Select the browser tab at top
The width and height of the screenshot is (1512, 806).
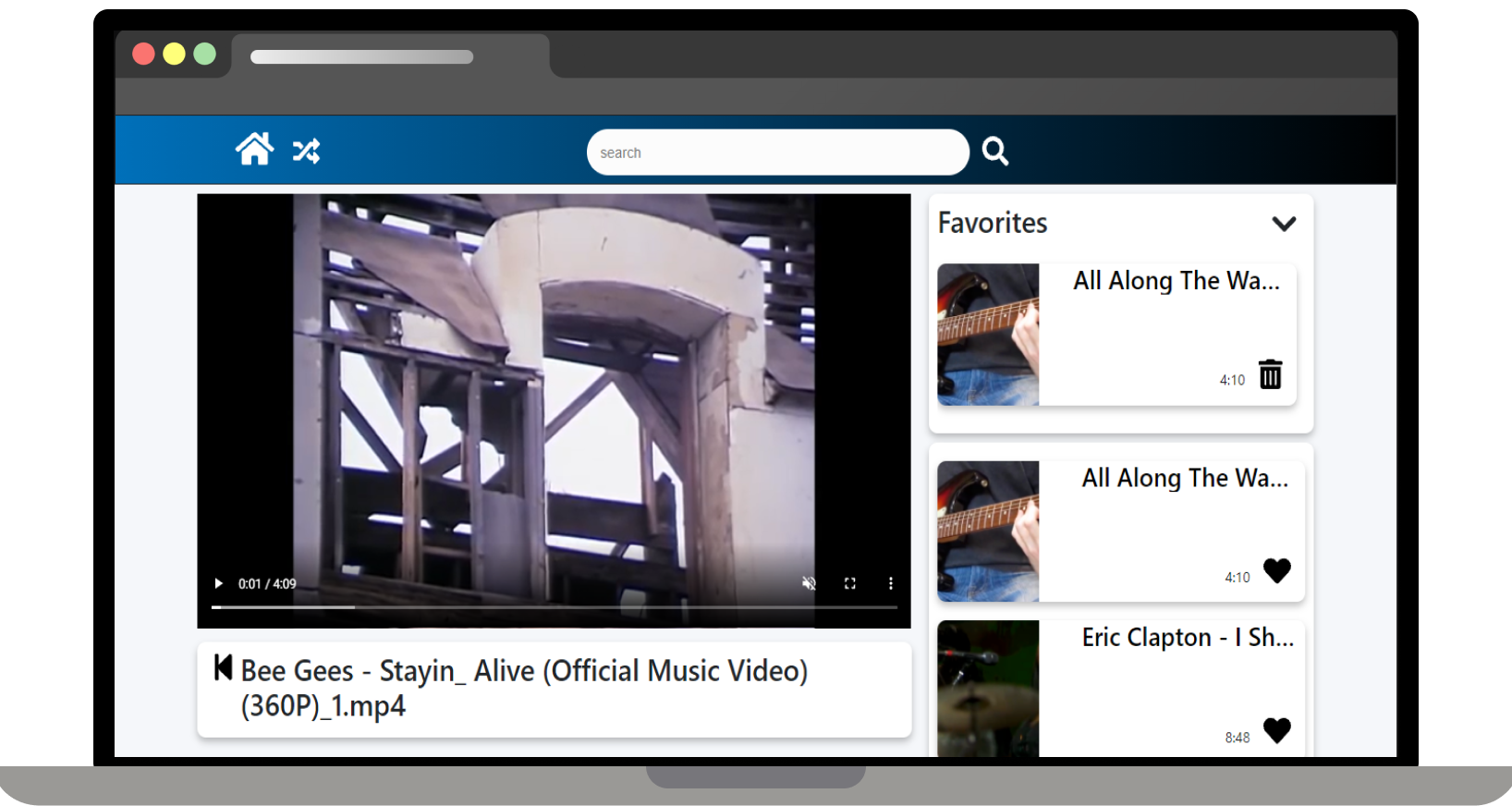389,56
